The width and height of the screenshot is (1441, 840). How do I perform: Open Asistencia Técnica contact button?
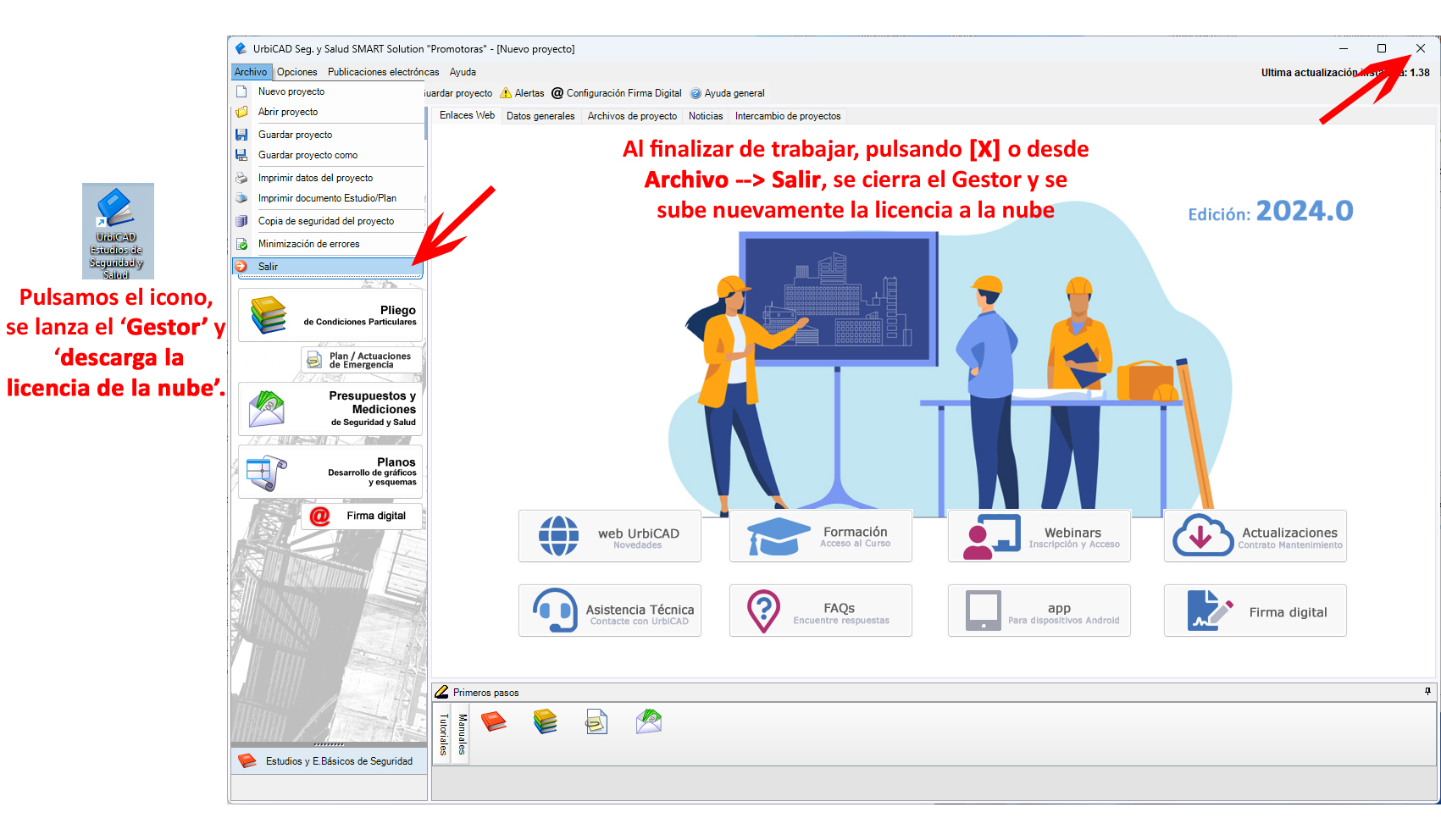(x=610, y=611)
